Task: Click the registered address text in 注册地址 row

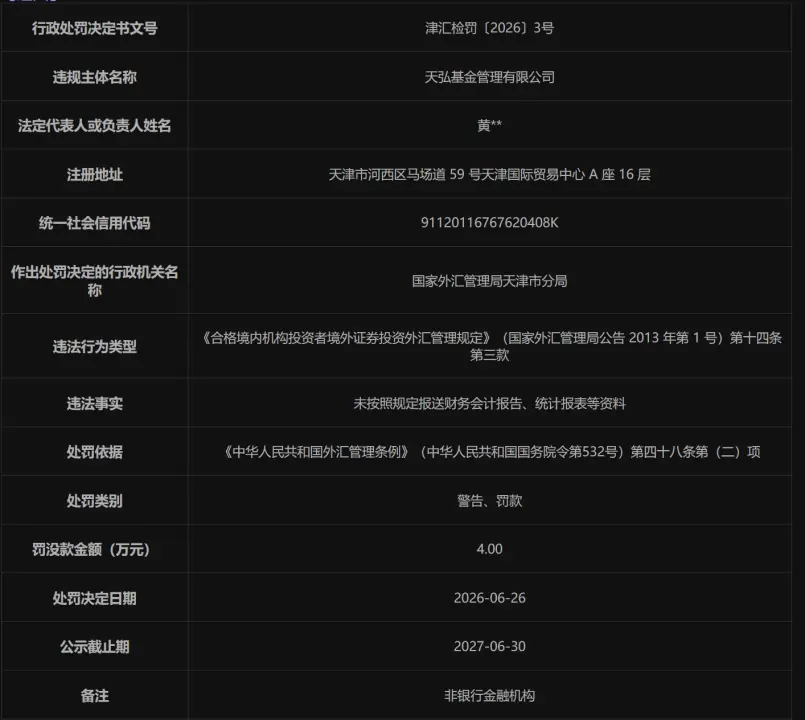Action: pyautogui.click(x=489, y=175)
